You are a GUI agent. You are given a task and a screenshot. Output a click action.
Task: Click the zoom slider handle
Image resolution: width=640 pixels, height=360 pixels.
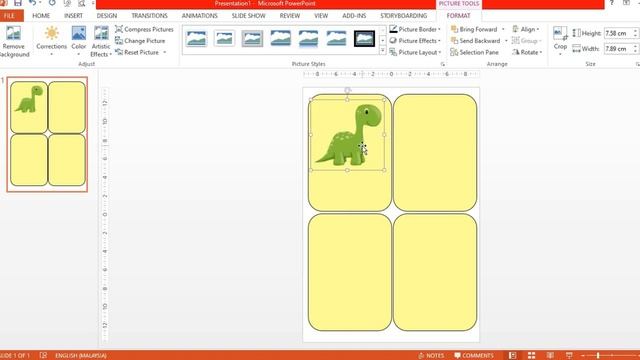598,356
